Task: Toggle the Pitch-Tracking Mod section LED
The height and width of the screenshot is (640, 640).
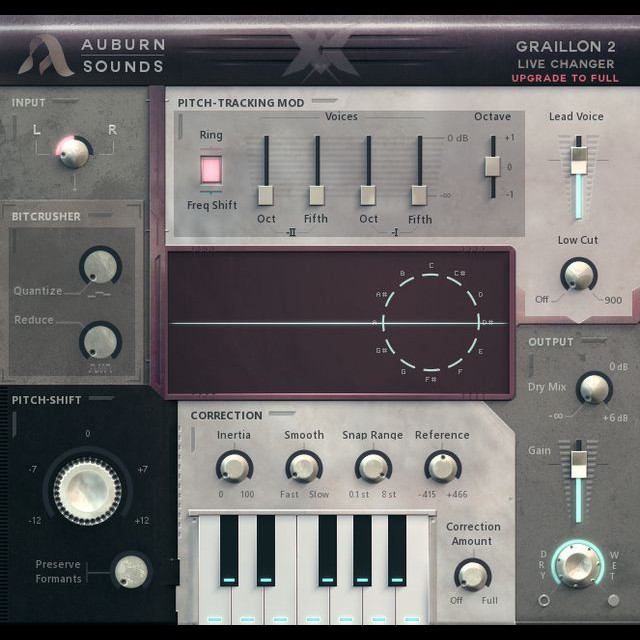Action: click(324, 100)
